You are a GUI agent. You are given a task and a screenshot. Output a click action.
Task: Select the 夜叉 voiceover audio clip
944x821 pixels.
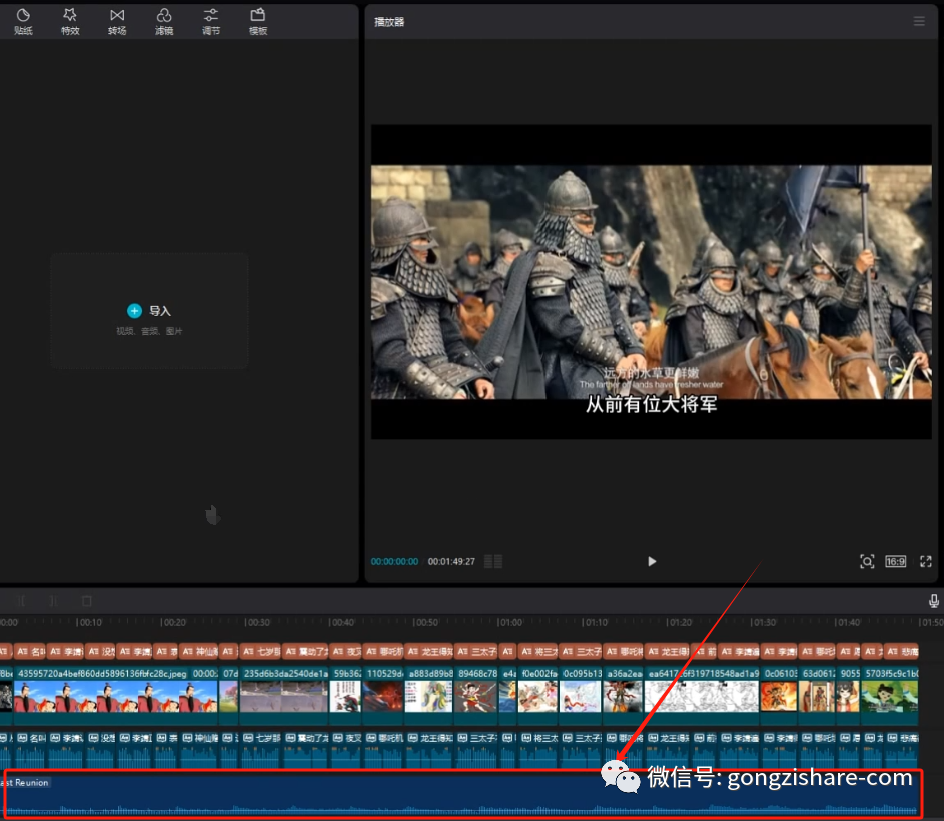coord(346,750)
